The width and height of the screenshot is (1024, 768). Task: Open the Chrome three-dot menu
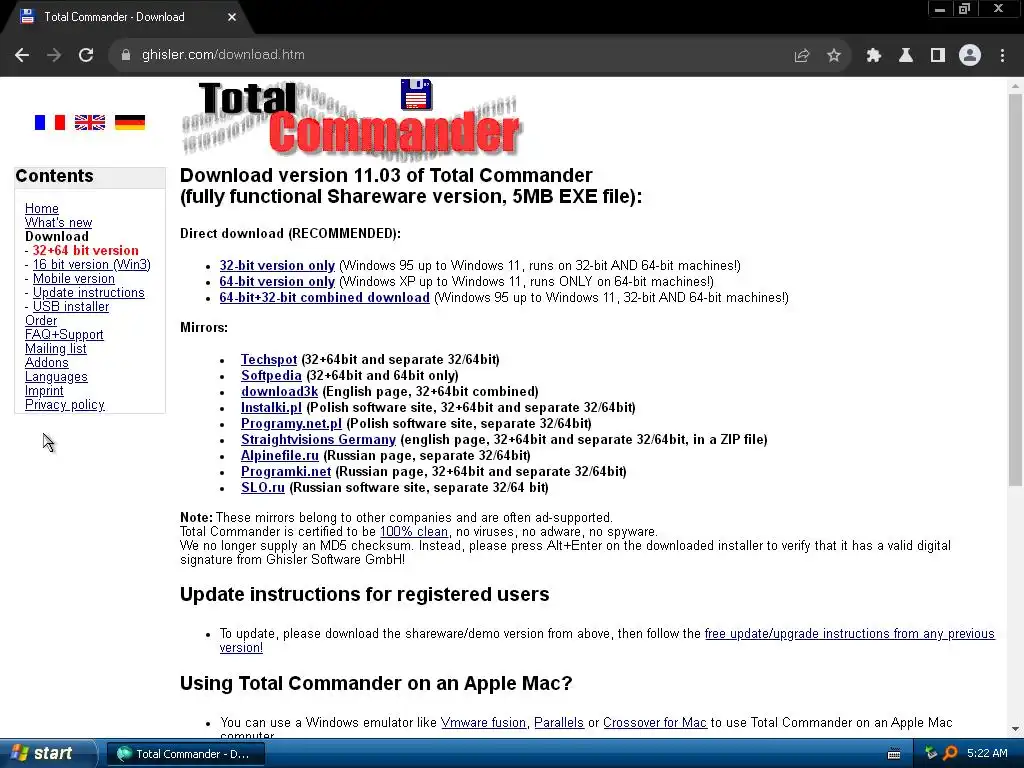(1002, 56)
